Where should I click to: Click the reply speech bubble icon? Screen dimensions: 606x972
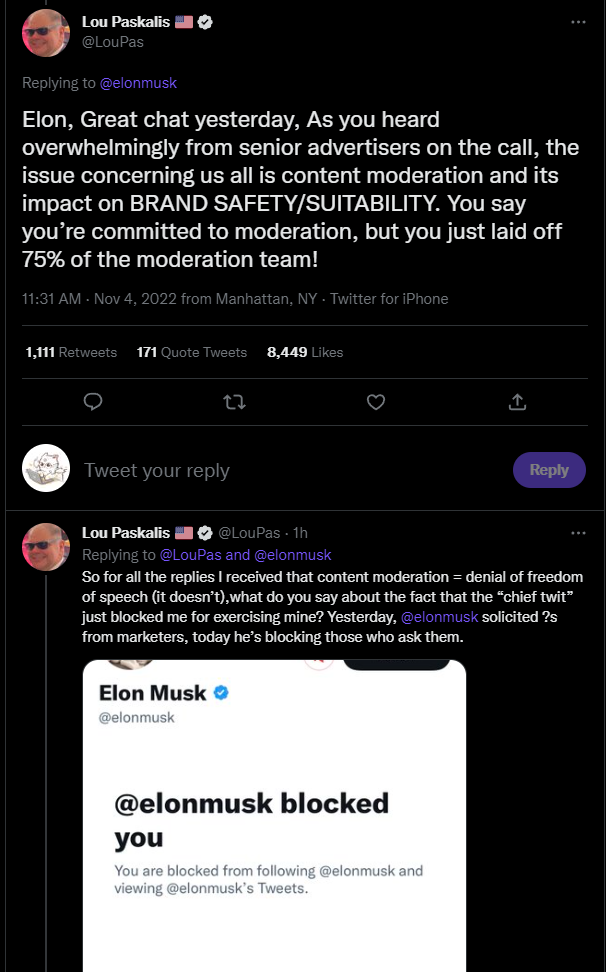(x=93, y=402)
